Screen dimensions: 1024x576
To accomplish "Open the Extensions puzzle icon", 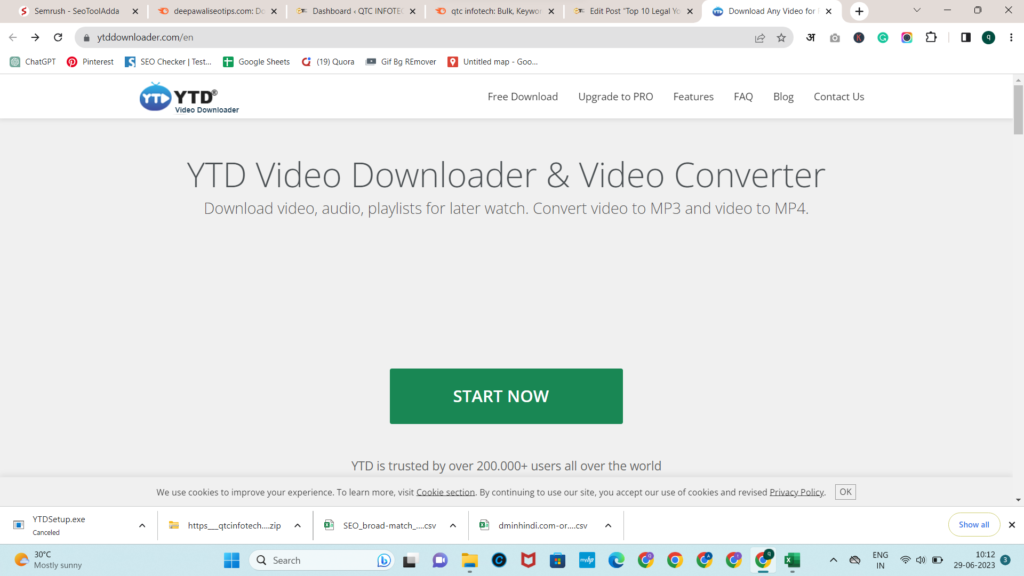I will click(931, 37).
